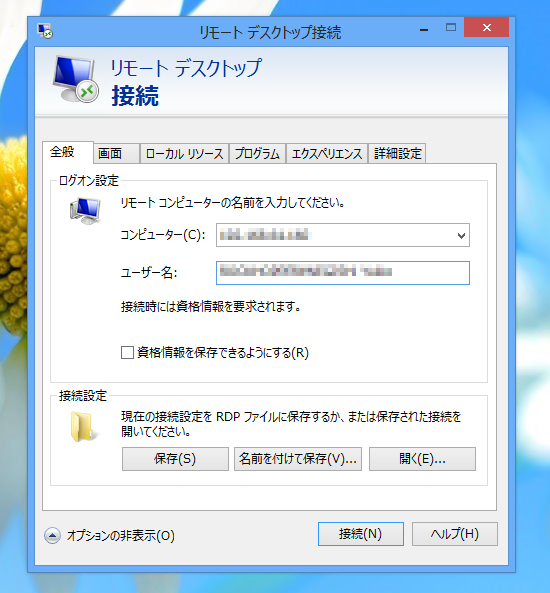Collapse options via the round arrow icon

(x=52, y=536)
